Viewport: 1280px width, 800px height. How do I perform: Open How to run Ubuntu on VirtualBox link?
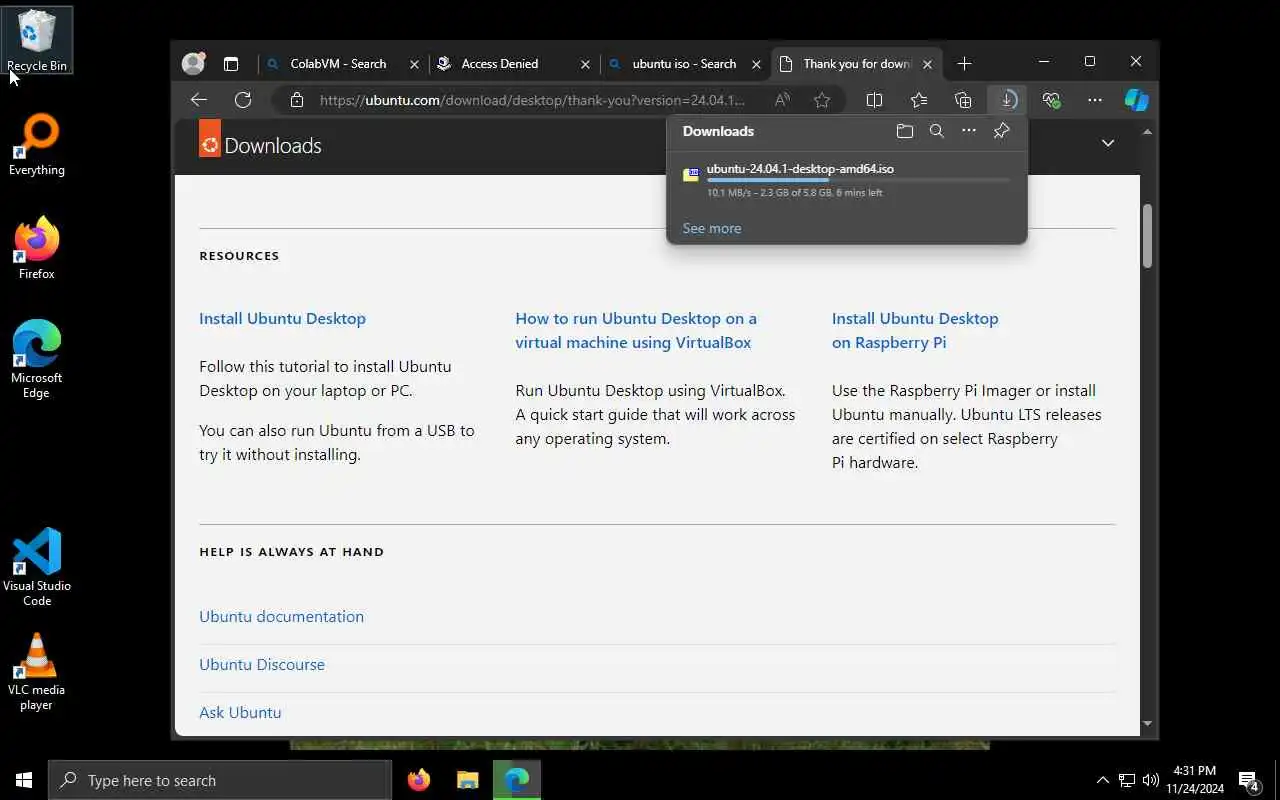(636, 330)
